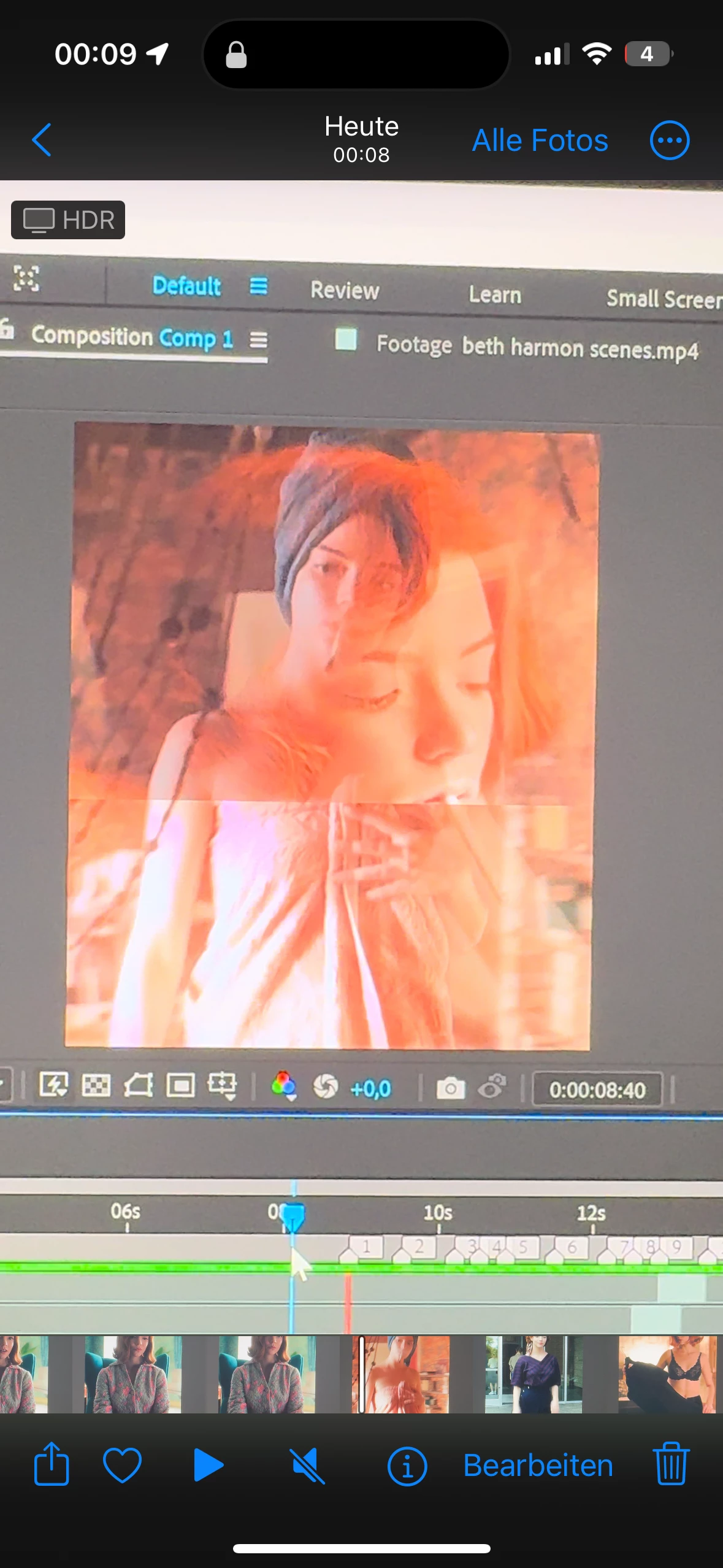Open Footage beth harmon scenes.mp4 tab
The height and width of the screenshot is (1568, 723).
tap(537, 347)
